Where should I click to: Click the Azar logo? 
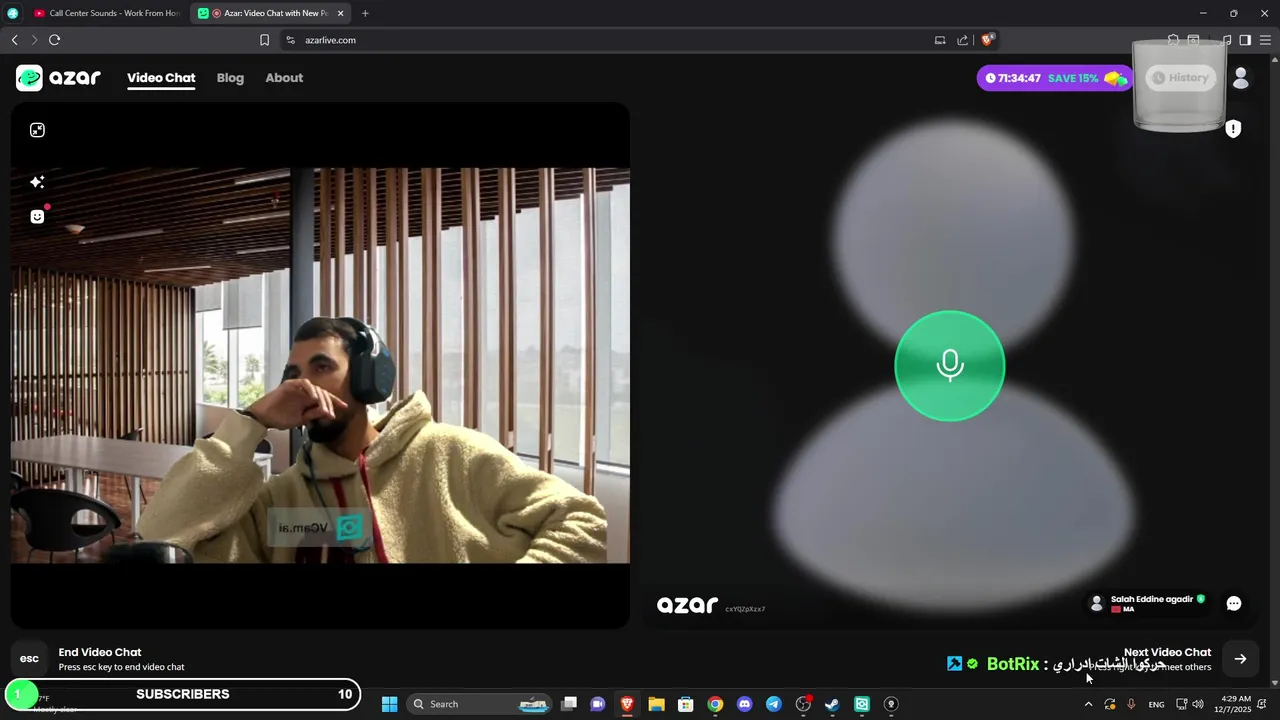58,78
